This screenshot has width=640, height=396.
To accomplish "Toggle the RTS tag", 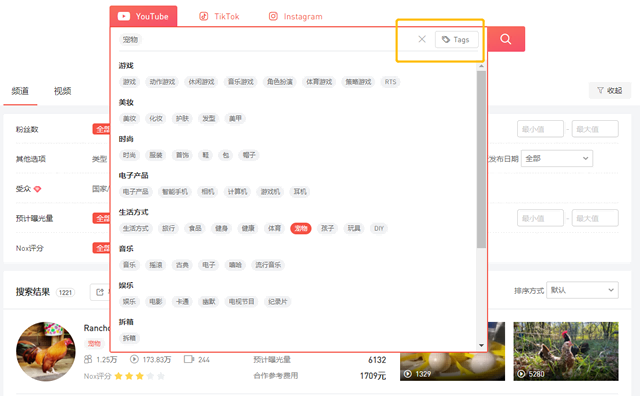I will pyautogui.click(x=390, y=82).
